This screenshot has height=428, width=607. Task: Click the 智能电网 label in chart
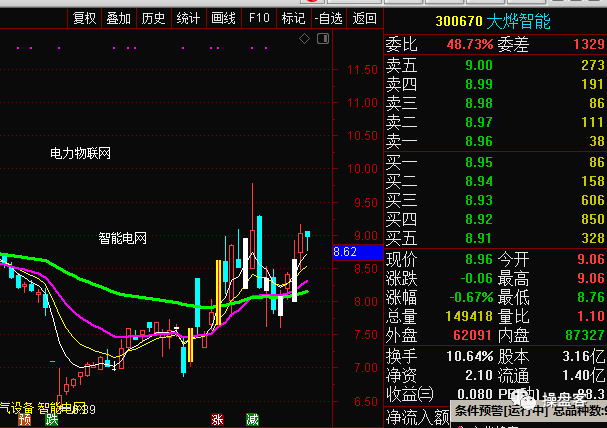click(123, 238)
